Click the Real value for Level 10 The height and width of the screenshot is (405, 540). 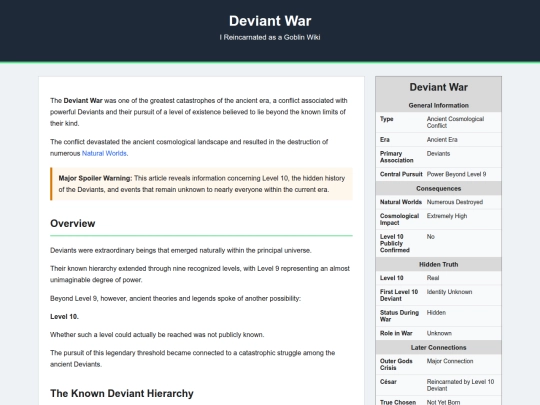(x=433, y=278)
